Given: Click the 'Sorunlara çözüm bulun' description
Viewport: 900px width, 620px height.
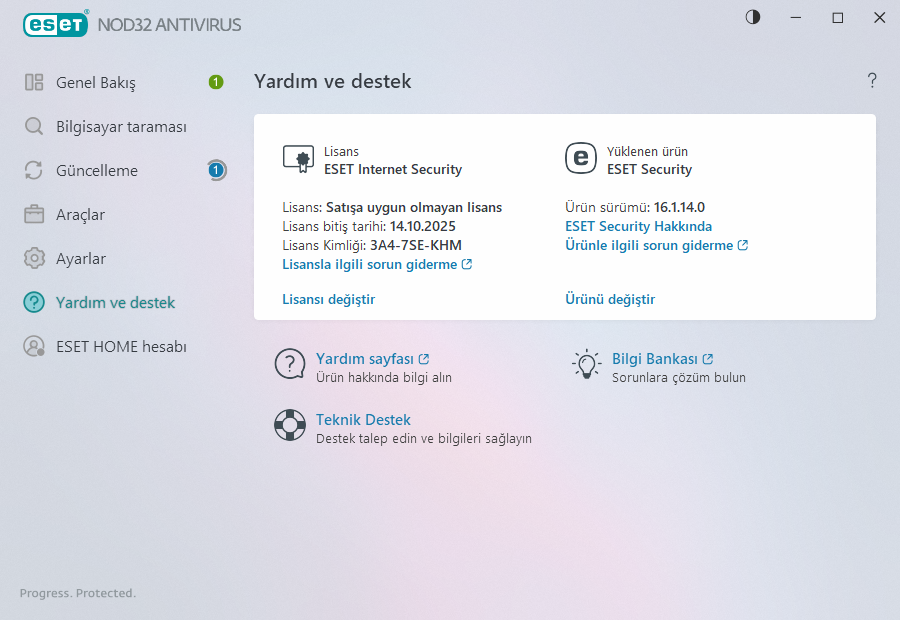Looking at the screenshot, I should (679, 377).
